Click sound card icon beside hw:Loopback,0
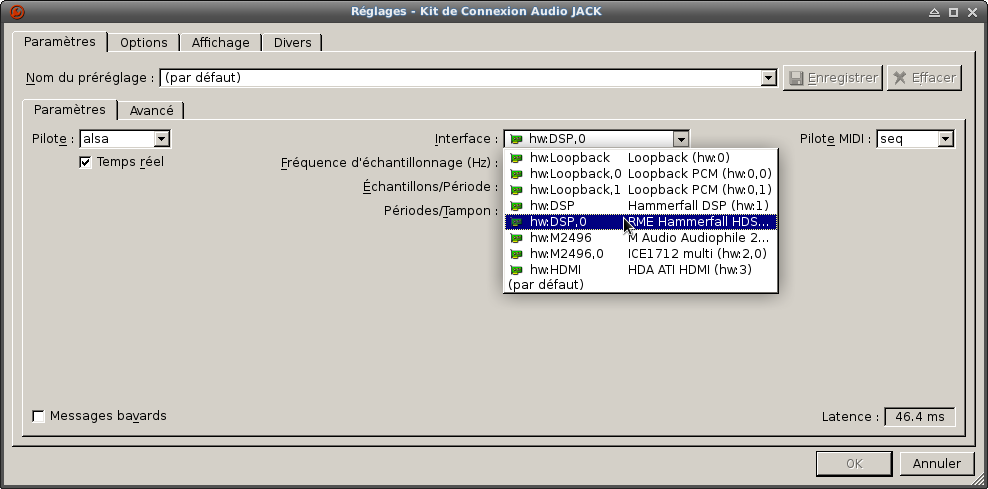988x489 pixels. click(517, 173)
